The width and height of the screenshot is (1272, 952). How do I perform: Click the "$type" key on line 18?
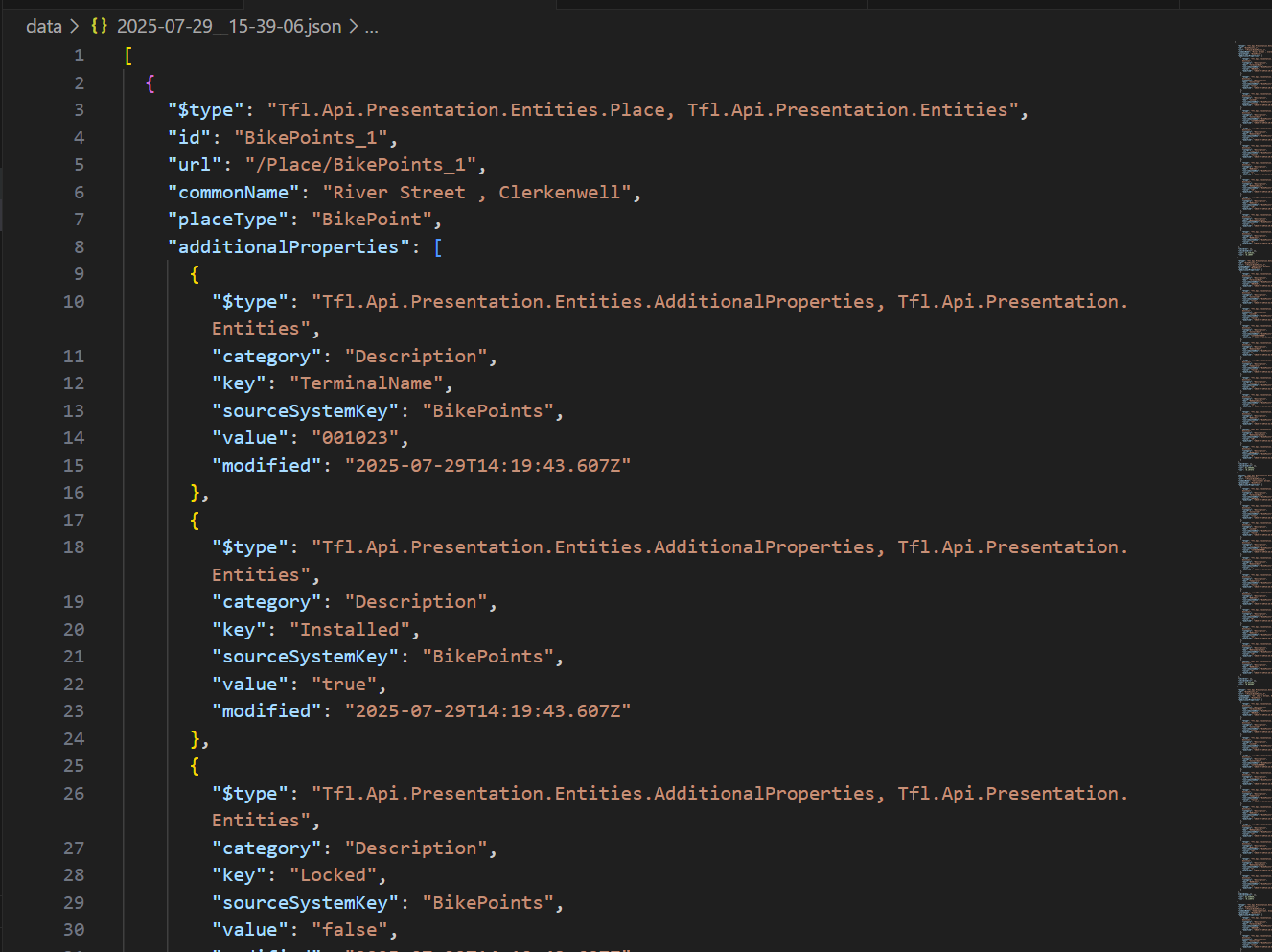point(250,547)
